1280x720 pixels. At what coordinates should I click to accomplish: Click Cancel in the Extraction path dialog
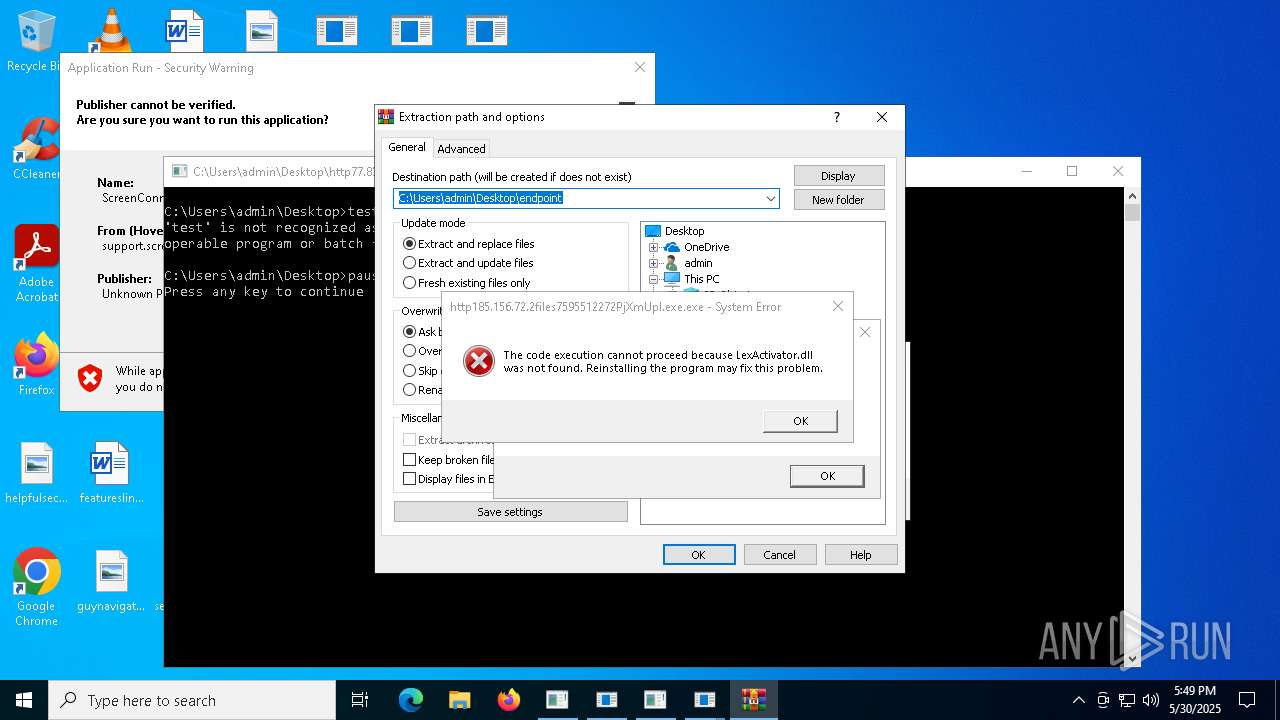(780, 555)
